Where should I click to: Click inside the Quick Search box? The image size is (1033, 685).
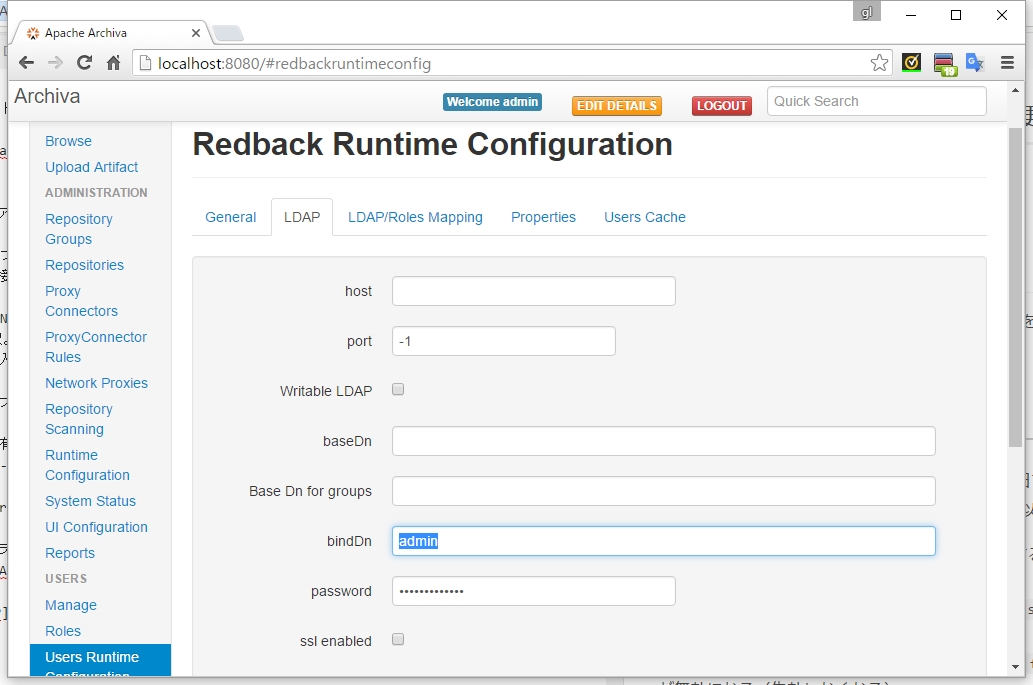point(875,101)
